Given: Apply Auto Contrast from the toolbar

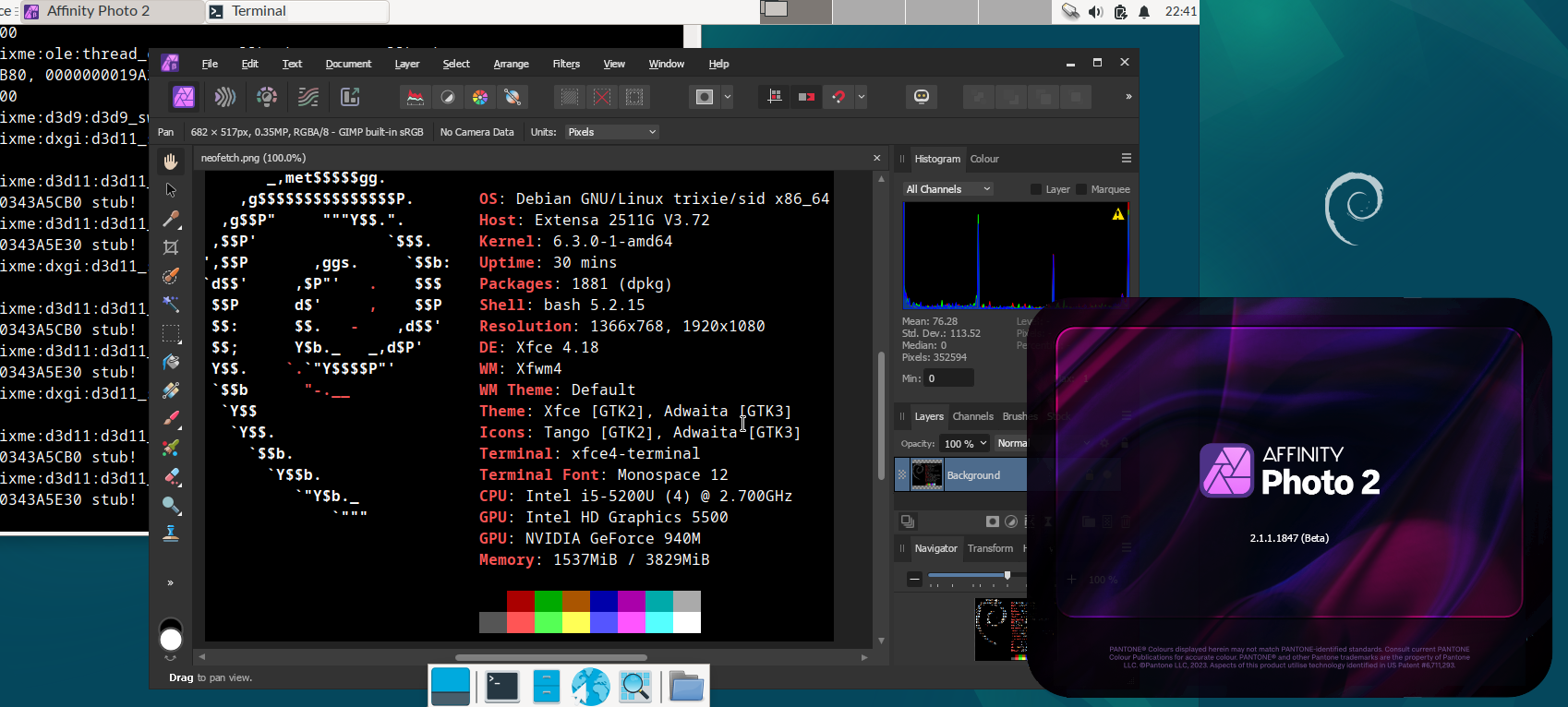Looking at the screenshot, I should (x=448, y=97).
